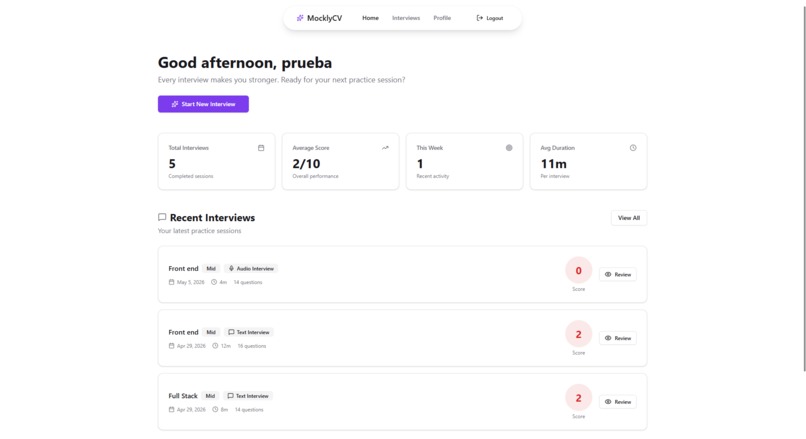Click the calendar icon in Total Interviews card
Viewport: 806px width, 439px height.
point(261,148)
